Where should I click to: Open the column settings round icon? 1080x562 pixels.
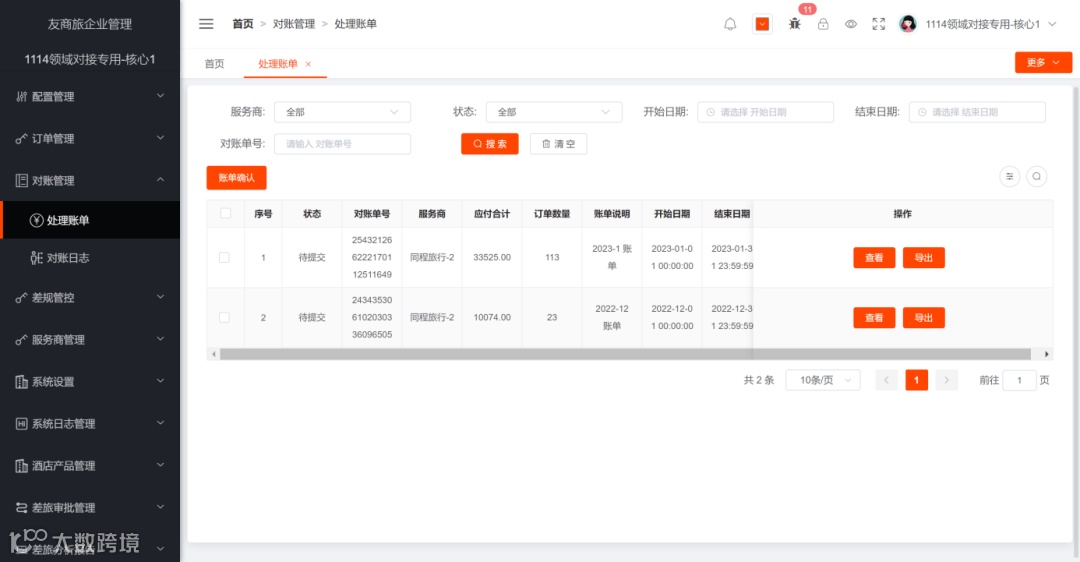(1009, 176)
